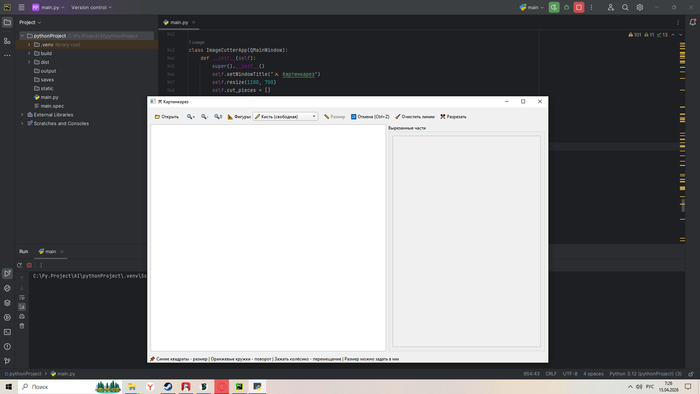This screenshot has height=394, width=700.
Task: Reset zoom with the magnifier 0 icon
Action: tap(218, 116)
